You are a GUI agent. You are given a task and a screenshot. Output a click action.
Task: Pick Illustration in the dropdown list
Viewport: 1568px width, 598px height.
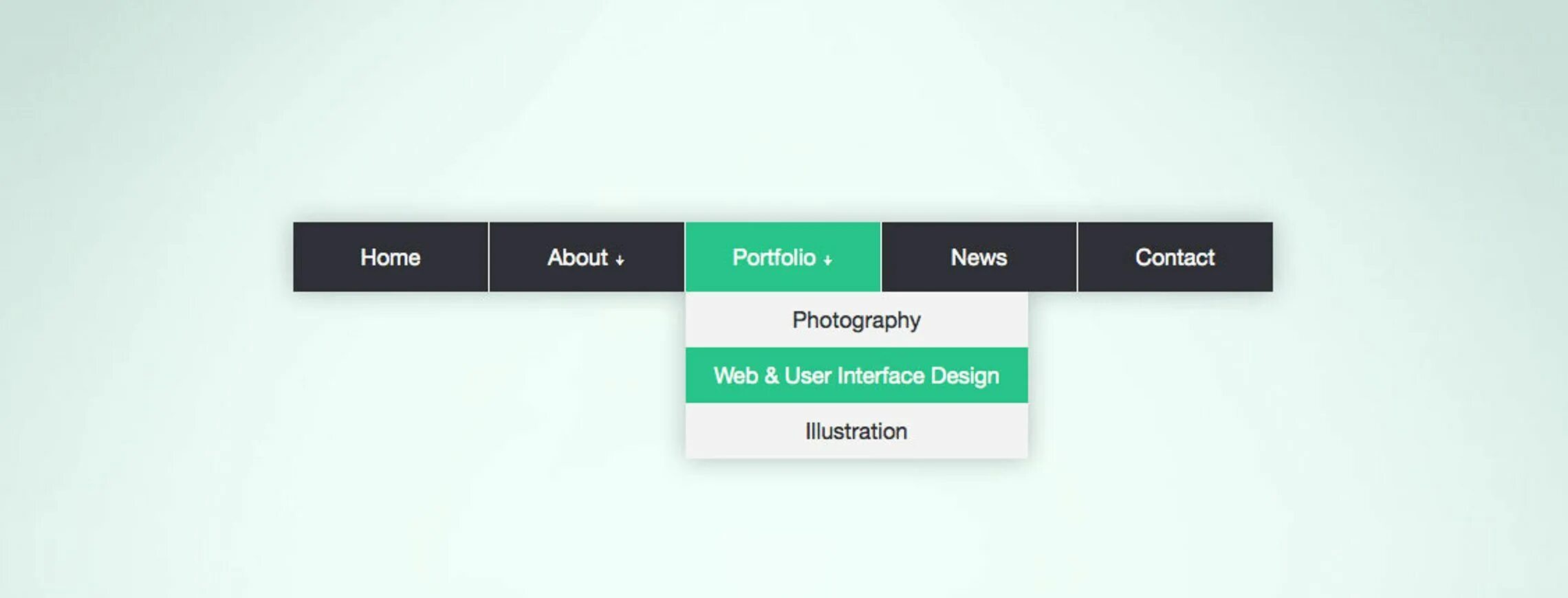point(856,431)
